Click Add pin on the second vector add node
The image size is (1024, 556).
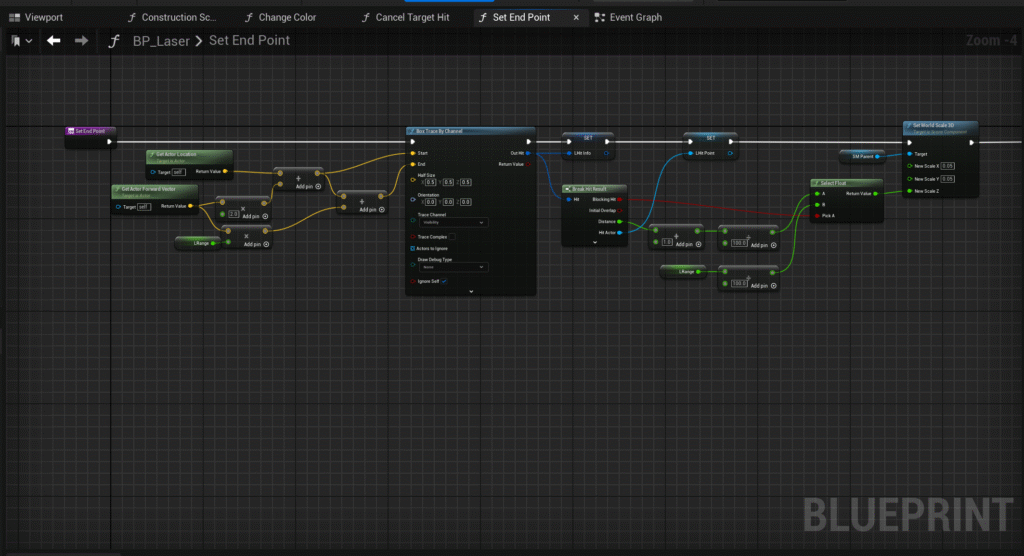372,210
